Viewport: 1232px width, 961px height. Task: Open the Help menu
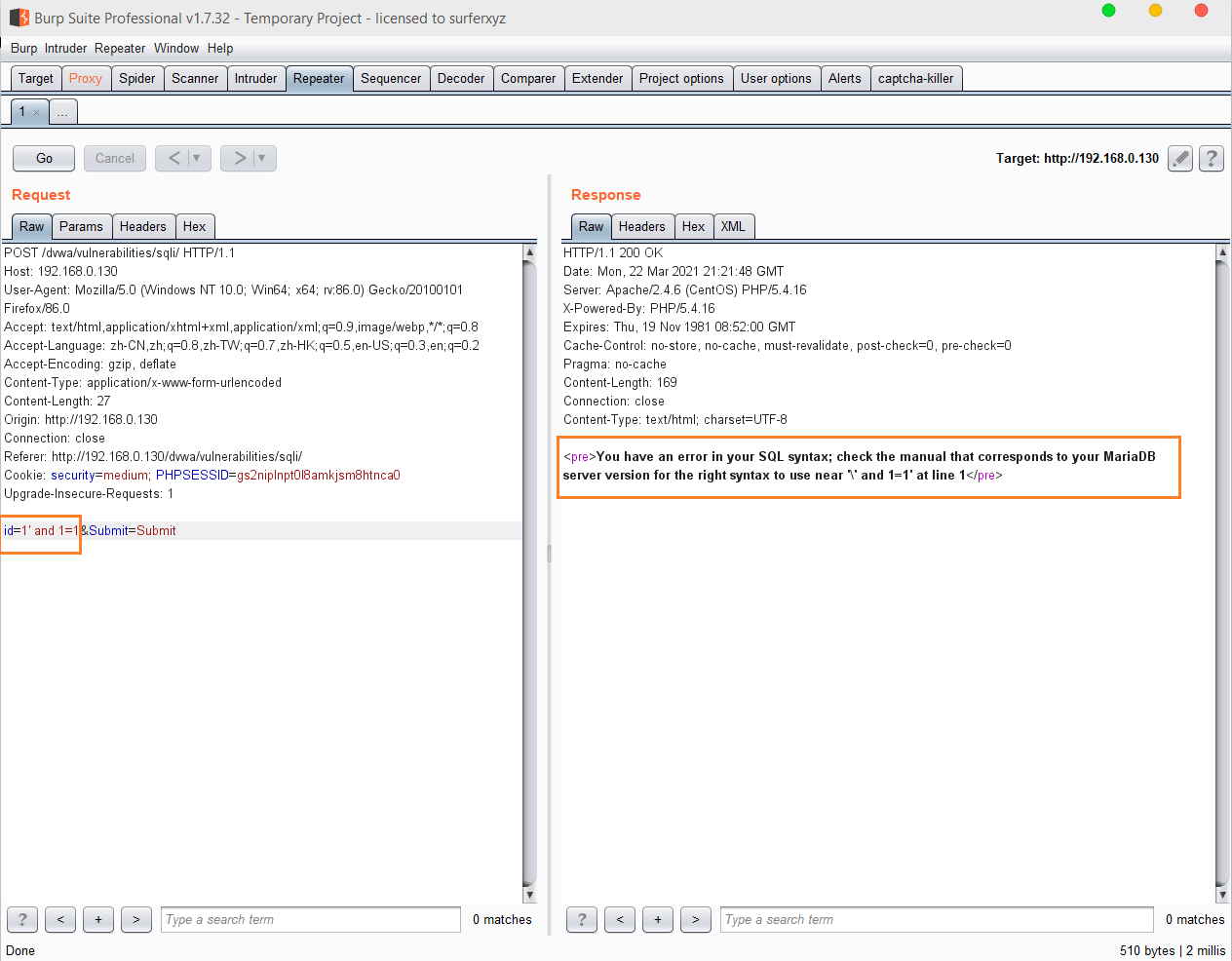(x=220, y=48)
